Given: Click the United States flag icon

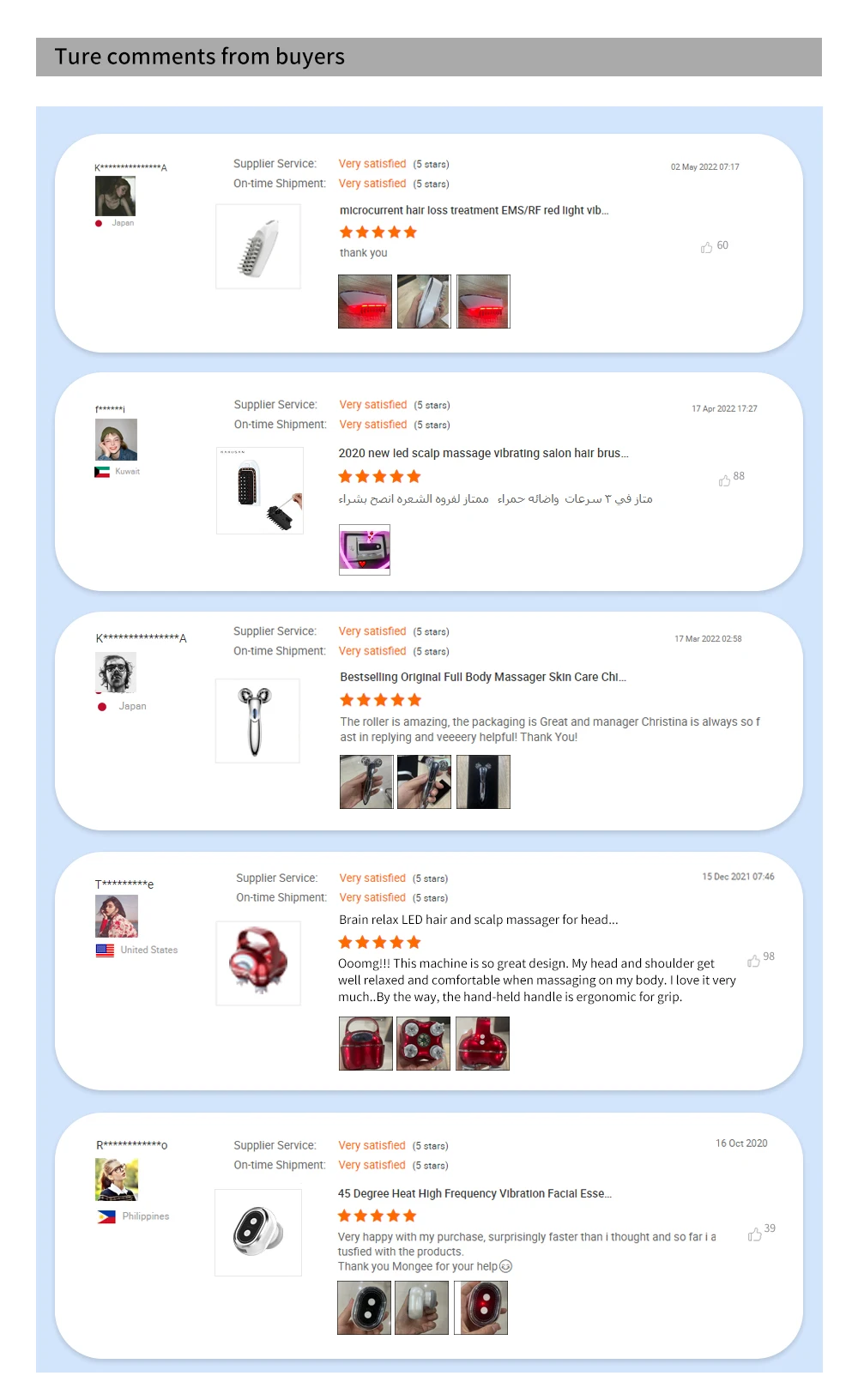Looking at the screenshot, I should 105,950.
